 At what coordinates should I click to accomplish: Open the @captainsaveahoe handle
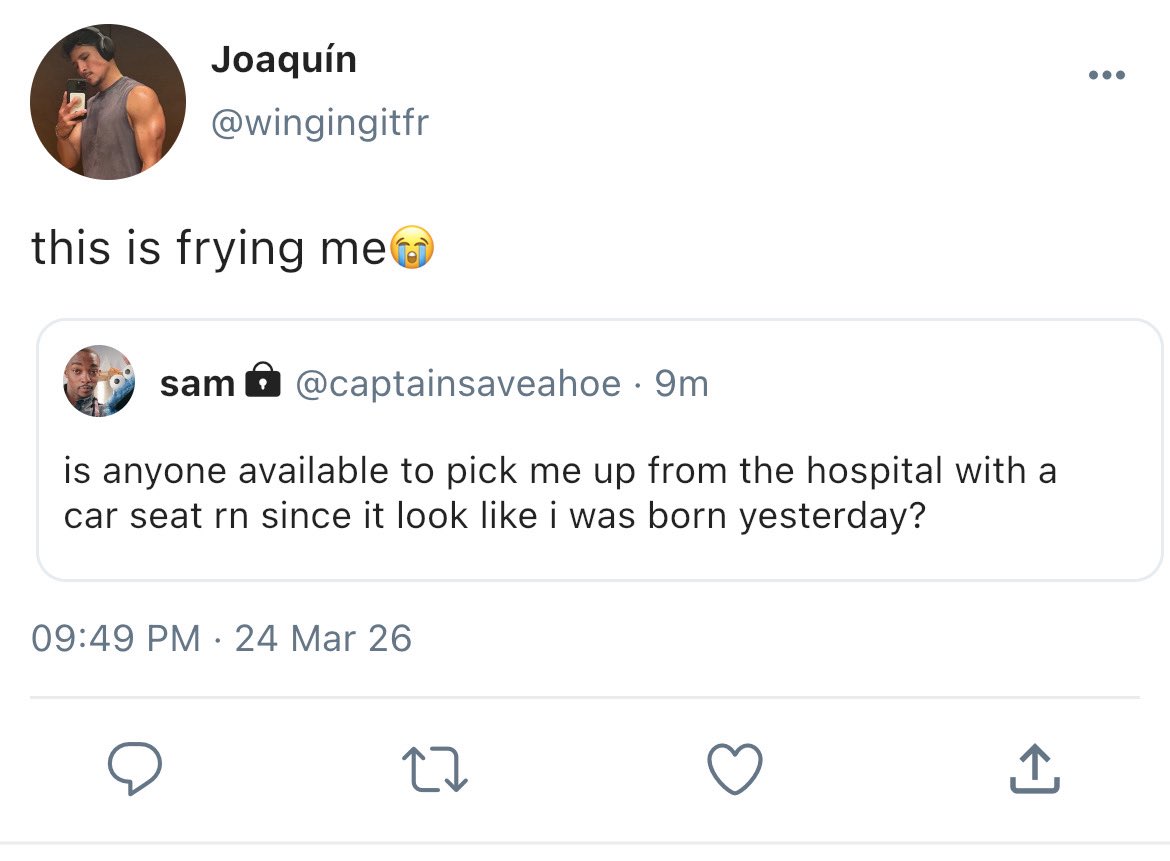click(457, 383)
